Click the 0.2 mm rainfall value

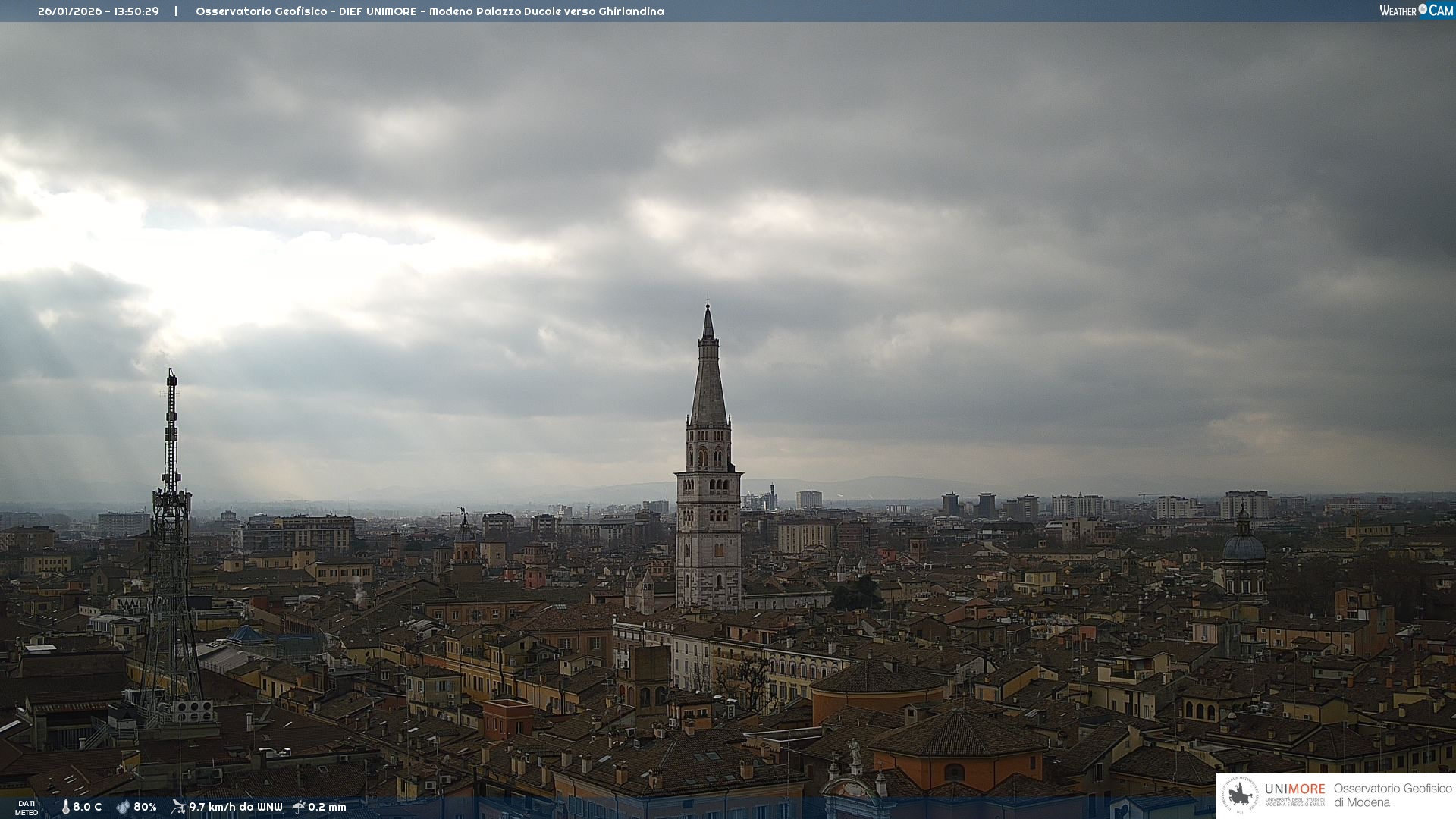327,807
